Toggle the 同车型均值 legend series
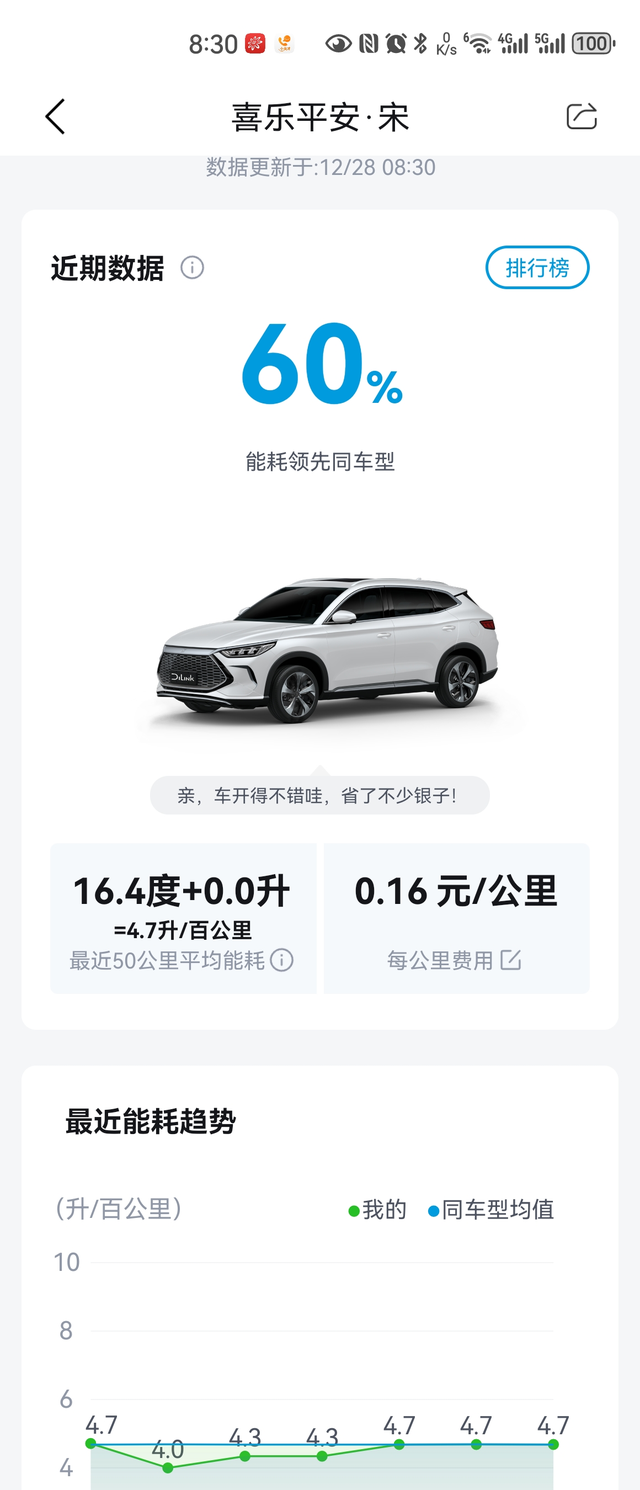Image resolution: width=640 pixels, height=1490 pixels. pyautogui.click(x=491, y=1210)
